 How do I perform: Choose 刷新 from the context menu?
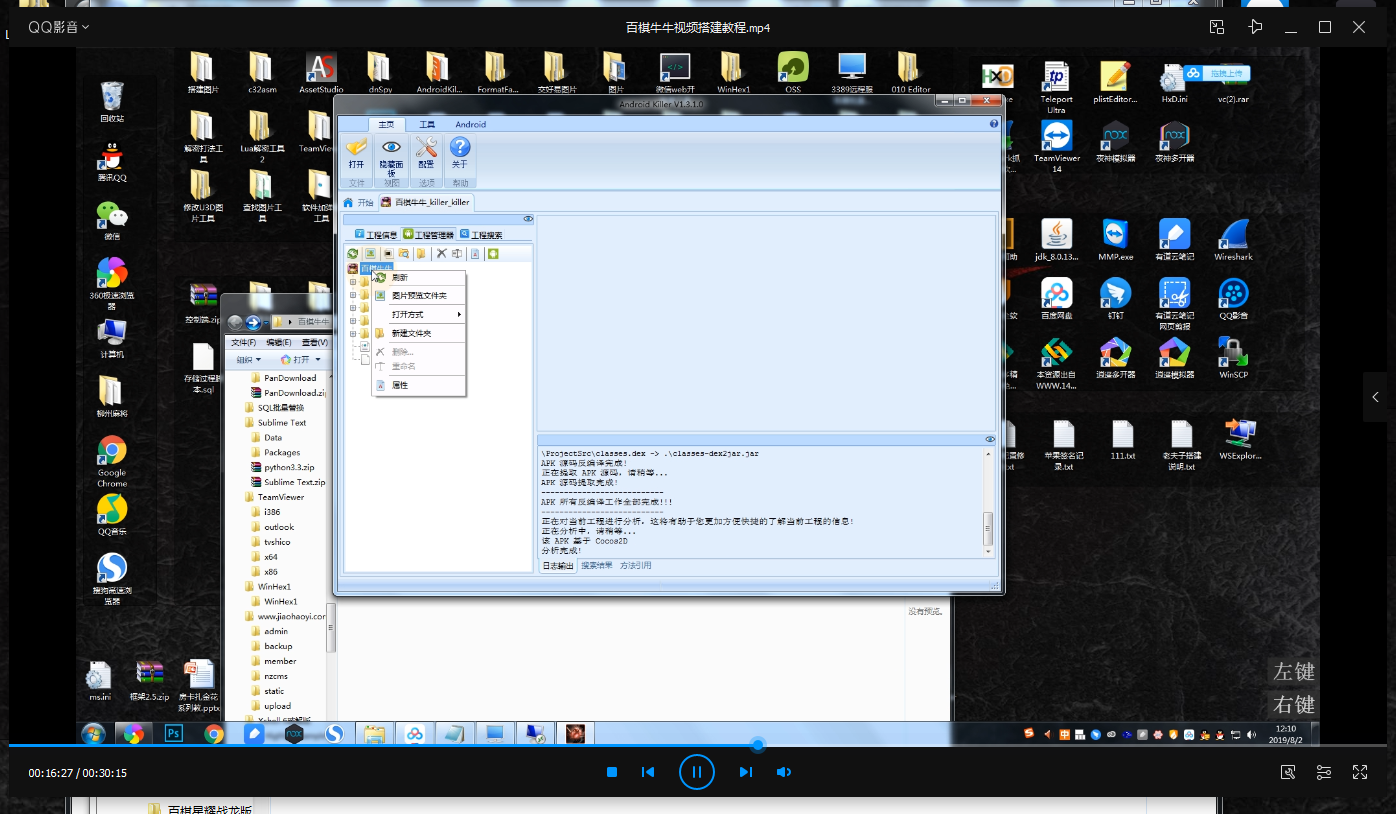[419, 277]
